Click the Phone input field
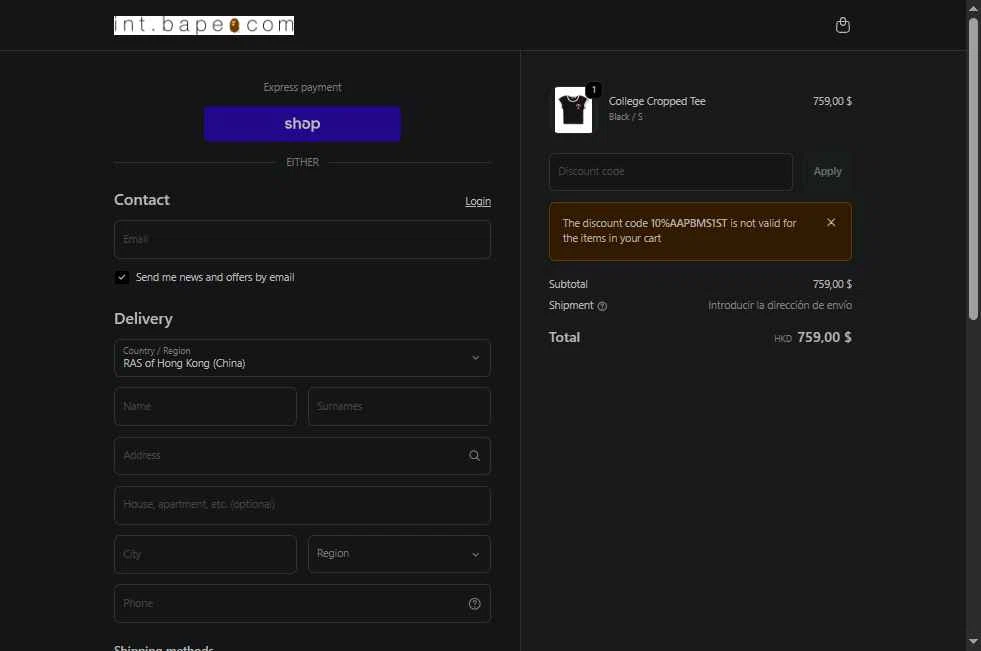981x651 pixels. point(302,603)
